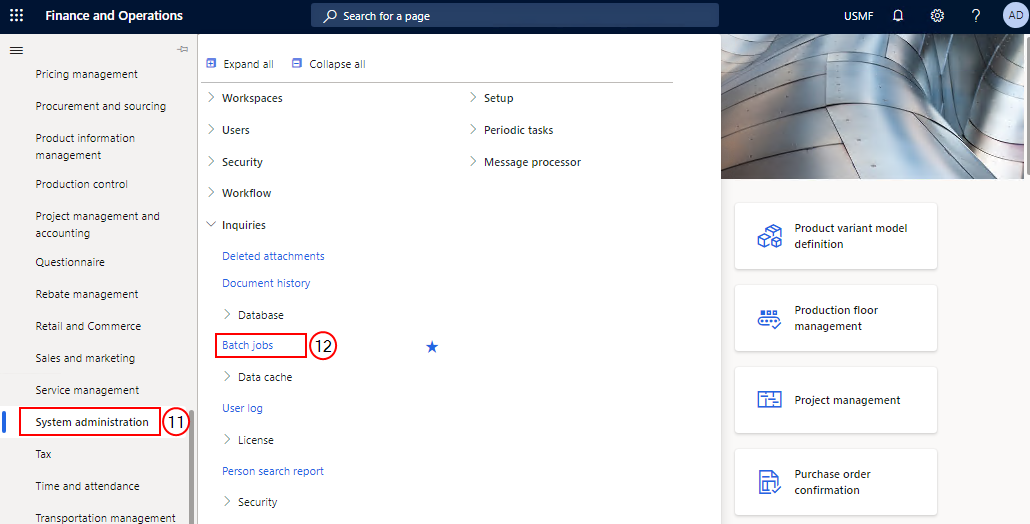Open the User log link
The image size is (1030, 524).
click(x=242, y=408)
